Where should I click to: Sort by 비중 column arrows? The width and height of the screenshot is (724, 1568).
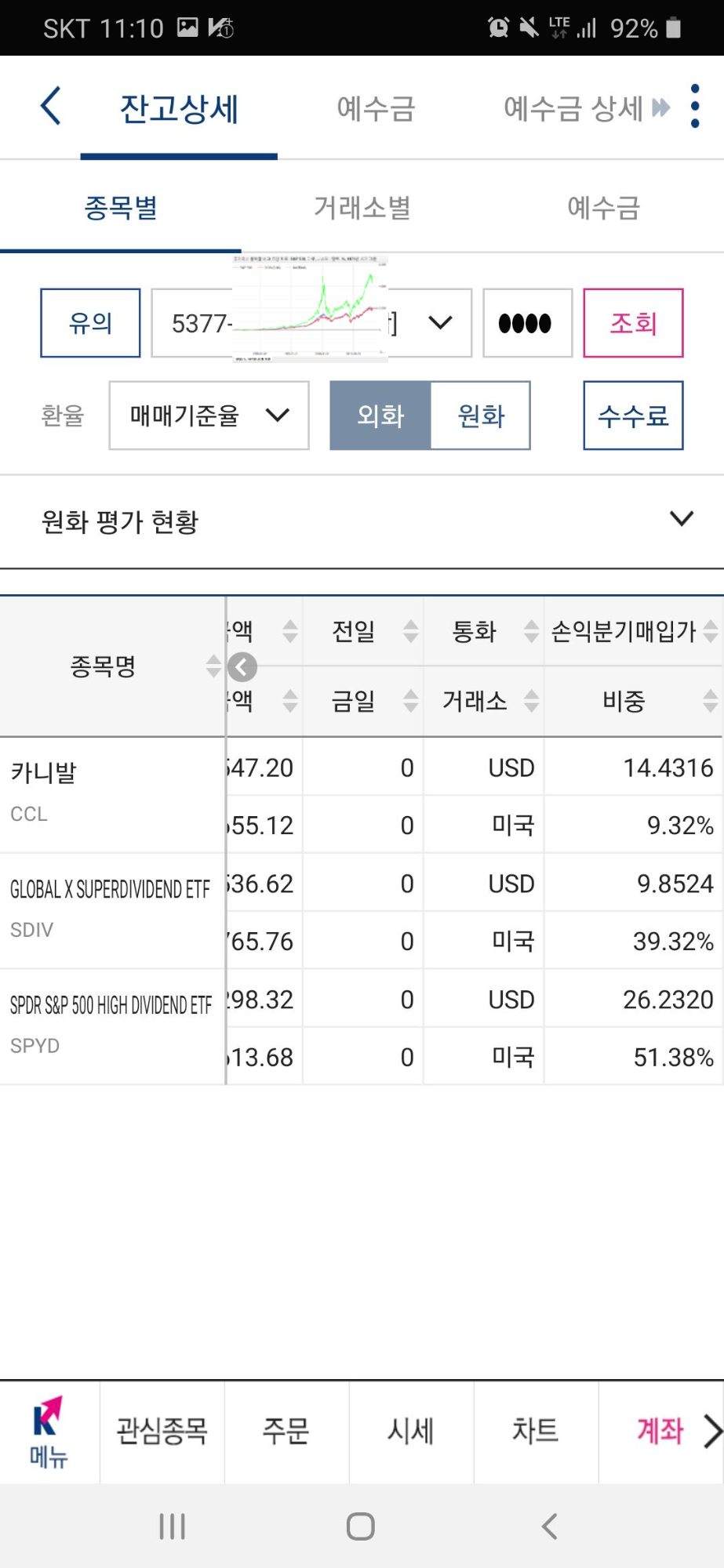(x=710, y=700)
